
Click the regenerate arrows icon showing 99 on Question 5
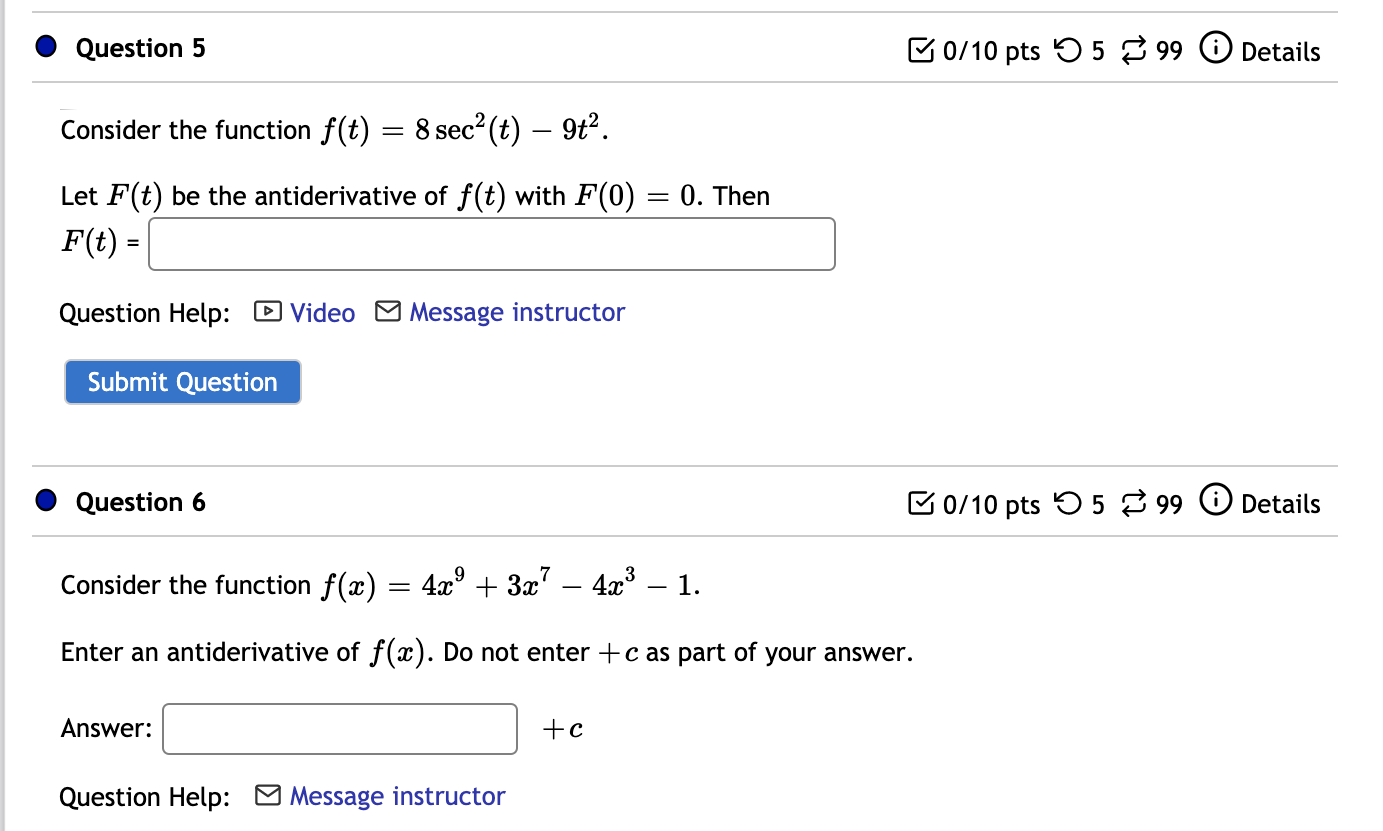[1133, 49]
